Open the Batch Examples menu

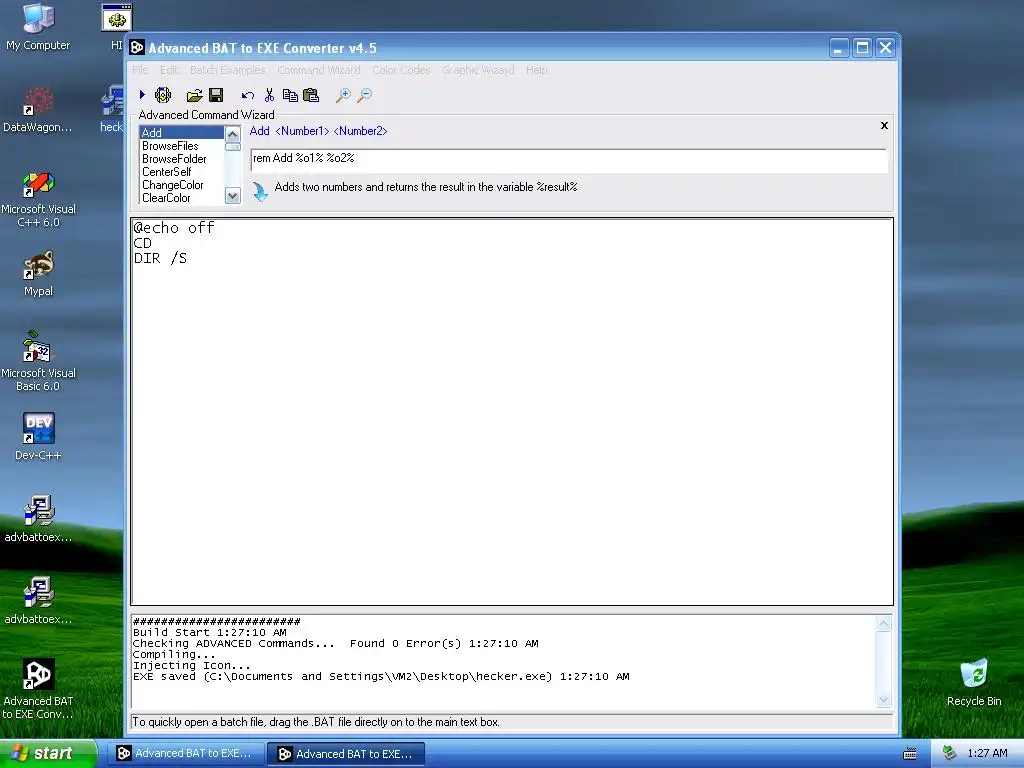227,70
